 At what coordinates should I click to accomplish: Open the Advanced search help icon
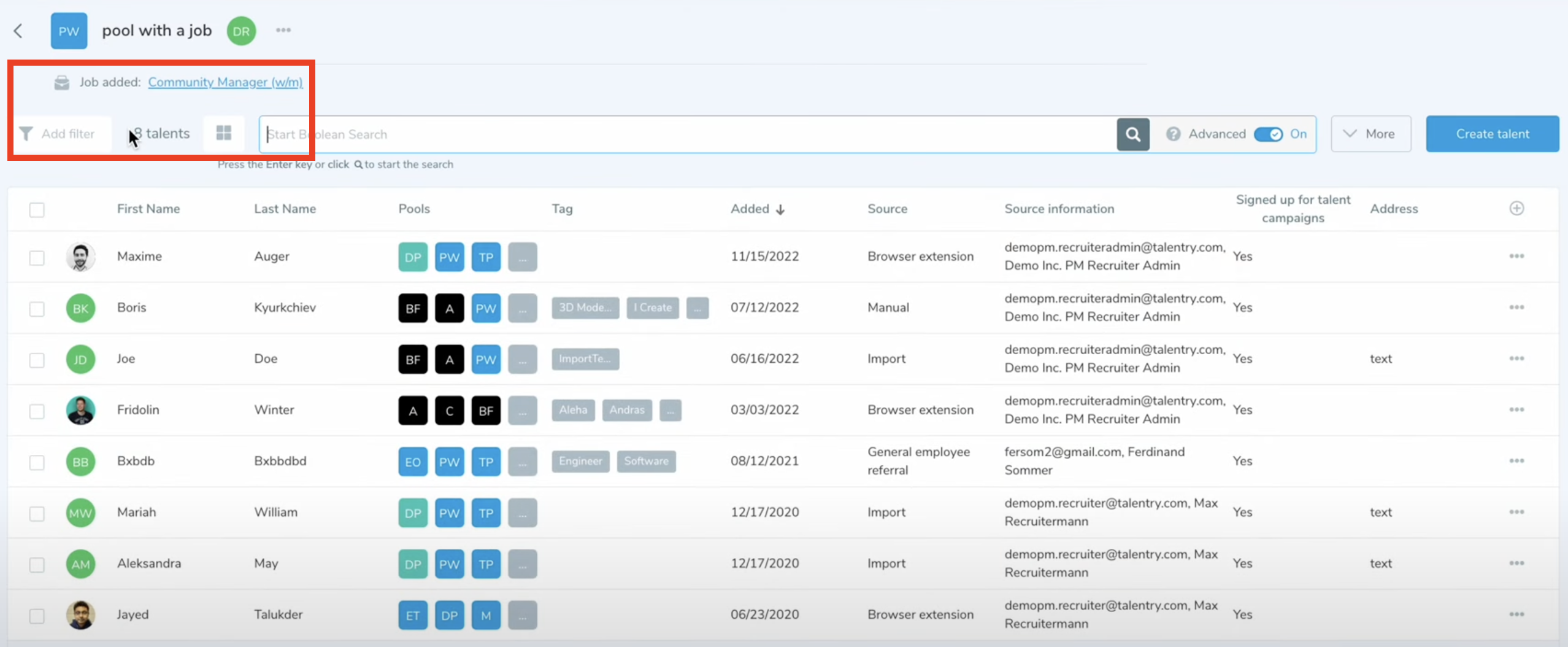point(1173,134)
